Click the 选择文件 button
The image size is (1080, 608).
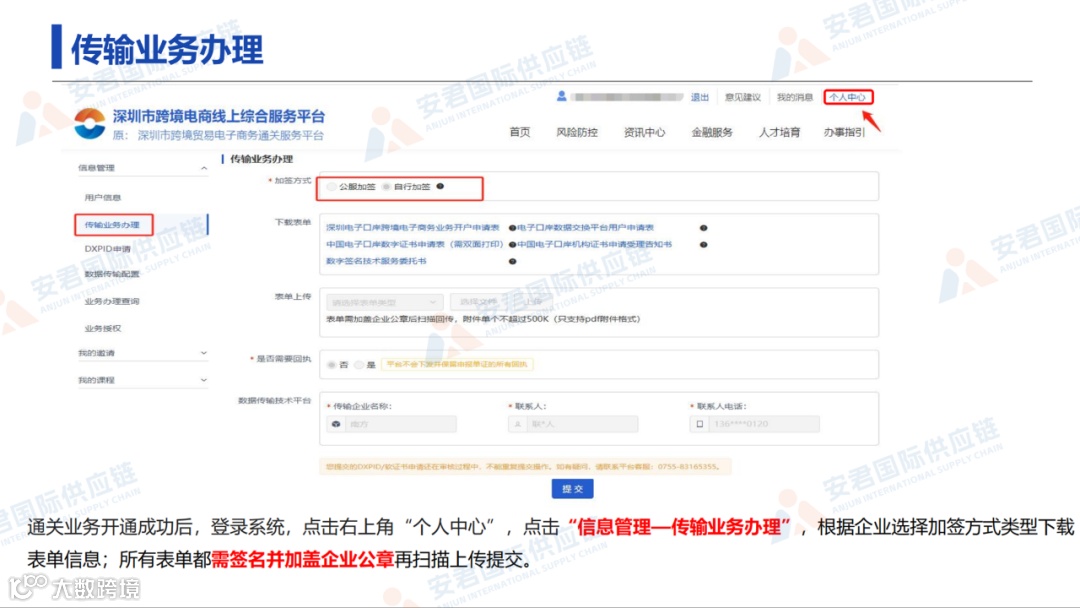point(479,302)
